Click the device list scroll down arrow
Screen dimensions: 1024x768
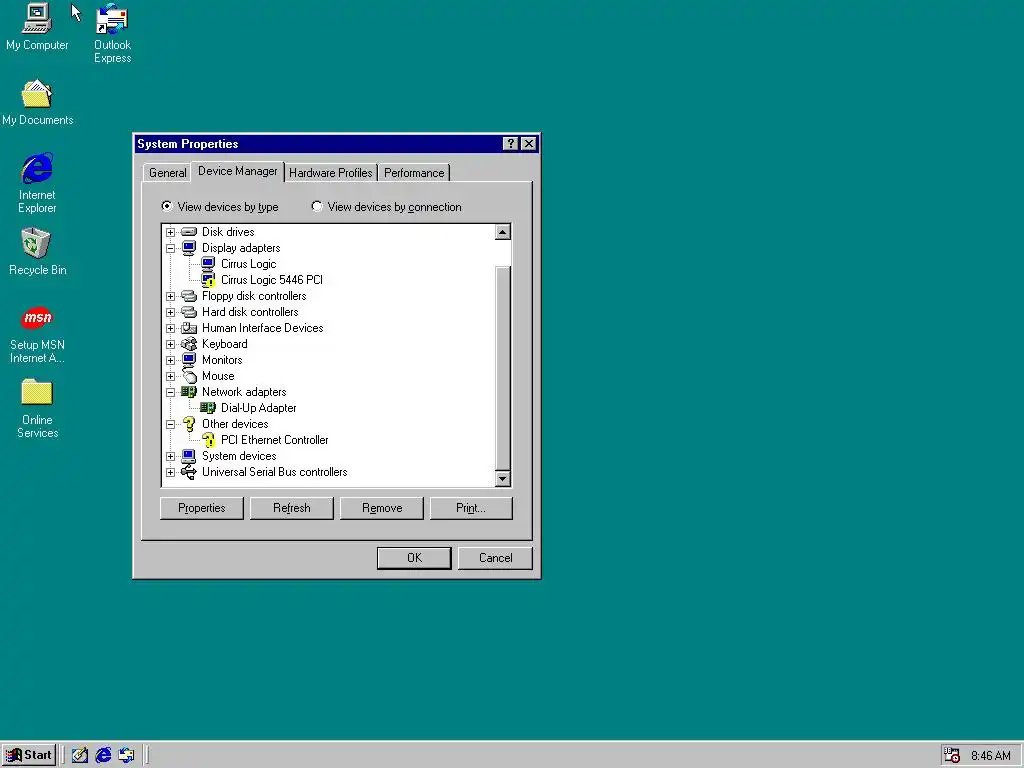click(502, 479)
